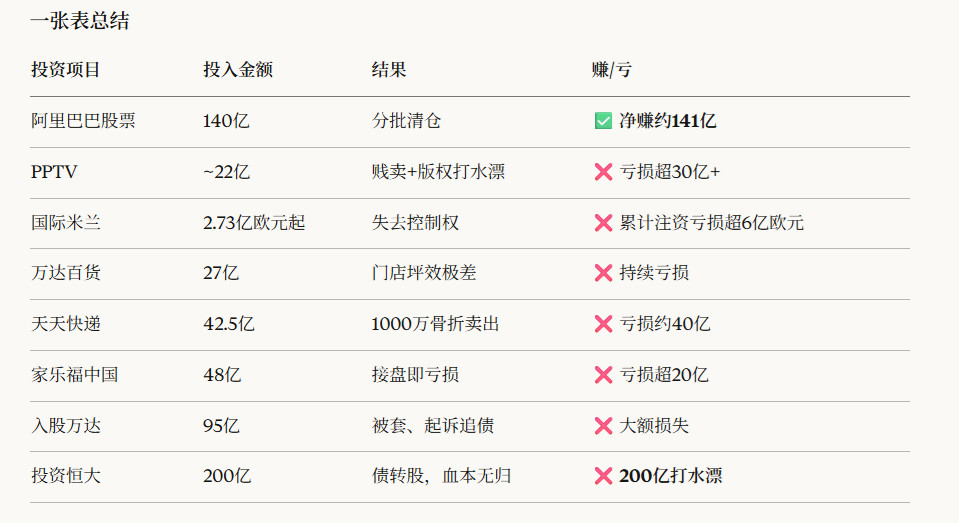
Task: Click the red X icon beside 持续亏损
Action: [603, 273]
